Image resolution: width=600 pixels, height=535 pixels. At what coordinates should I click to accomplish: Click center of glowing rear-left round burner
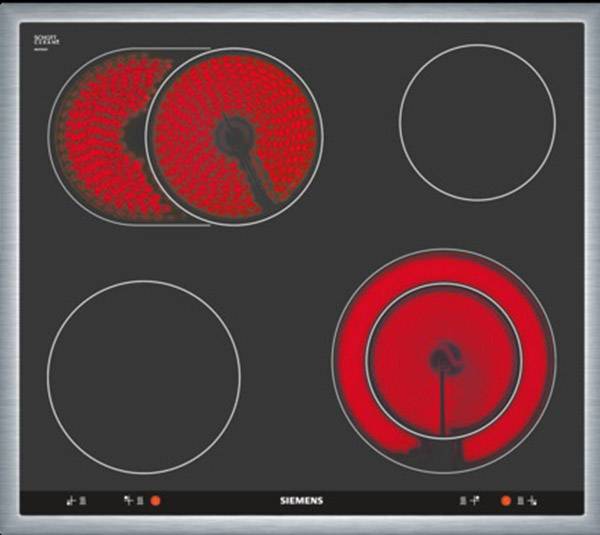pos(234,135)
